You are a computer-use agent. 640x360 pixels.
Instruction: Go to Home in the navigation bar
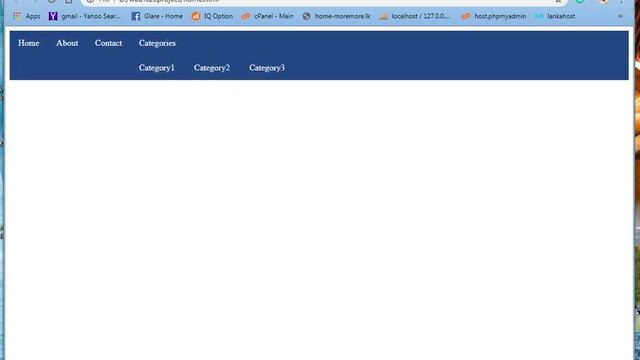(29, 43)
